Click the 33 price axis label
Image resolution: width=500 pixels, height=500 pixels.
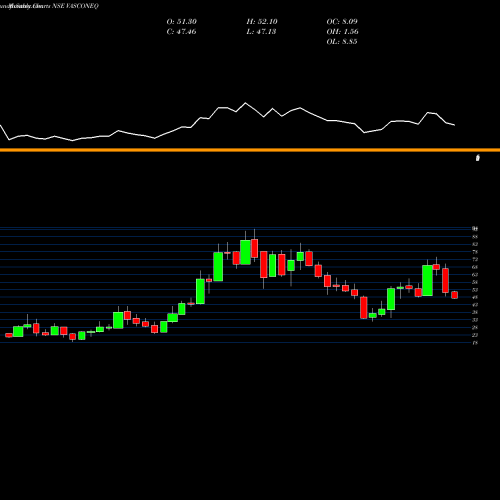tap(475, 320)
